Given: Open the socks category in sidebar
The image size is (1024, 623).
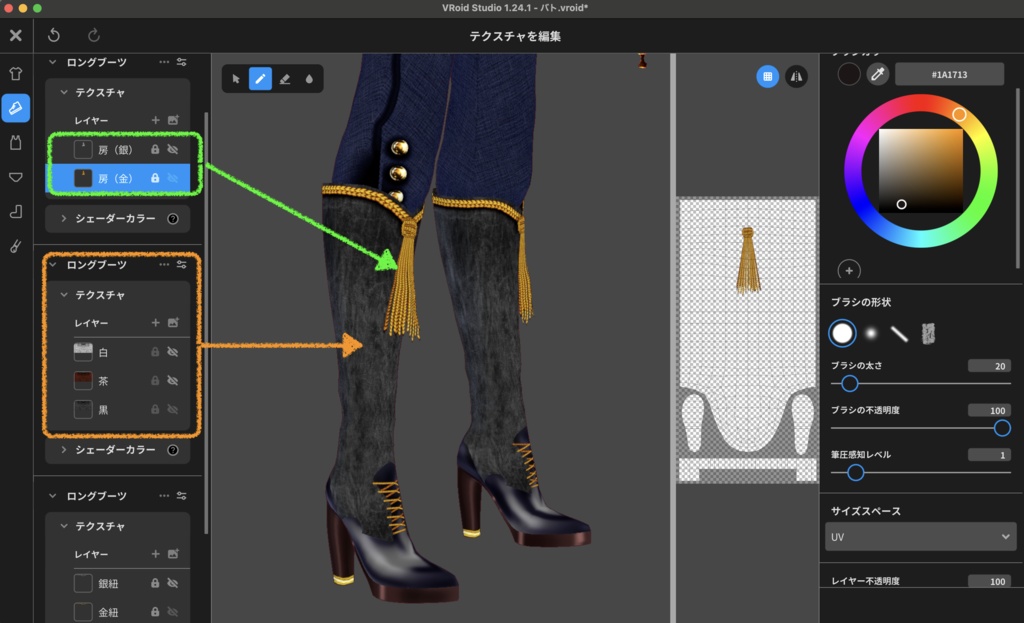Looking at the screenshot, I should (16, 212).
